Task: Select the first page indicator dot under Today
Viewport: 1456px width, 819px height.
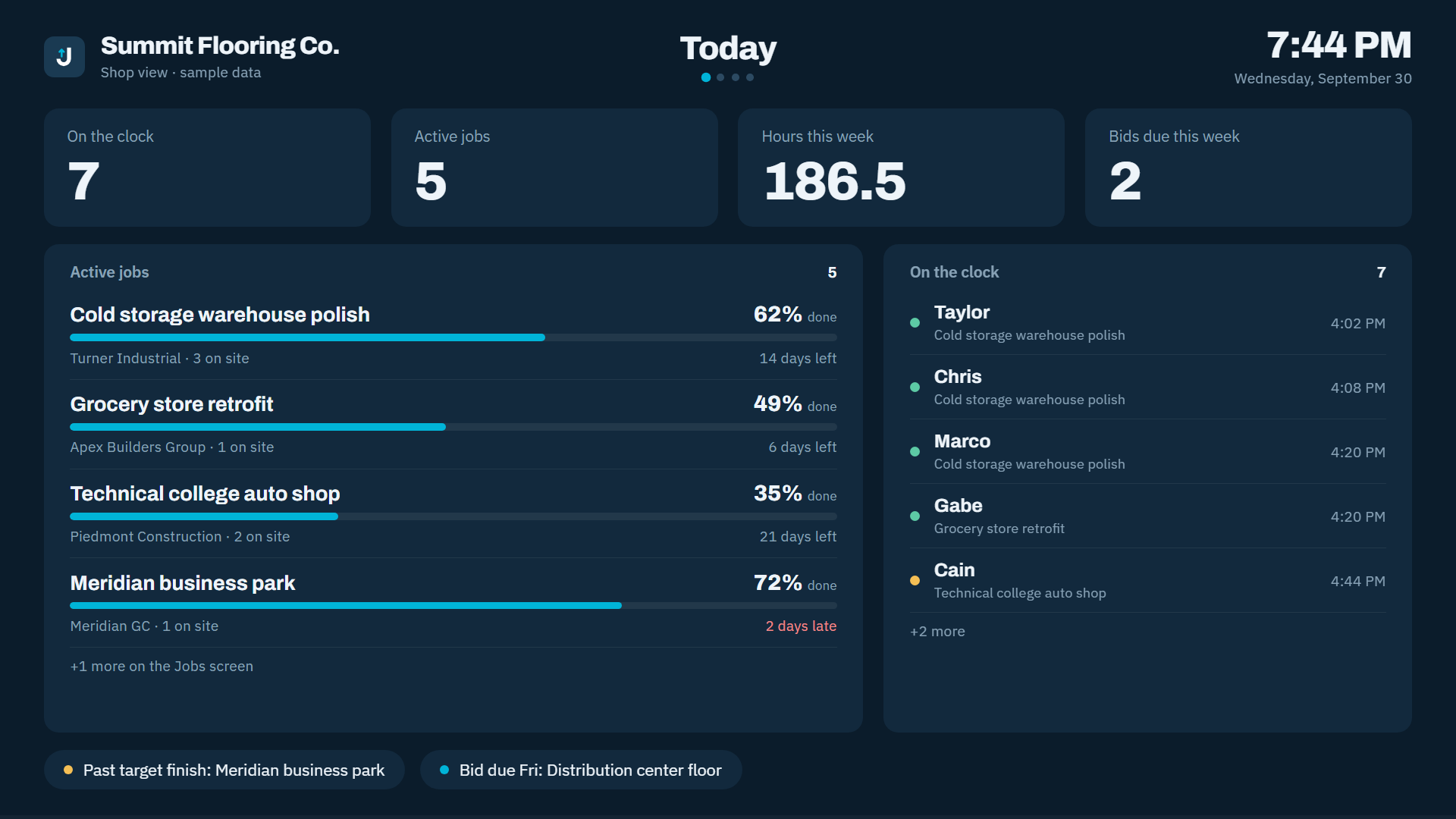Action: click(x=706, y=77)
